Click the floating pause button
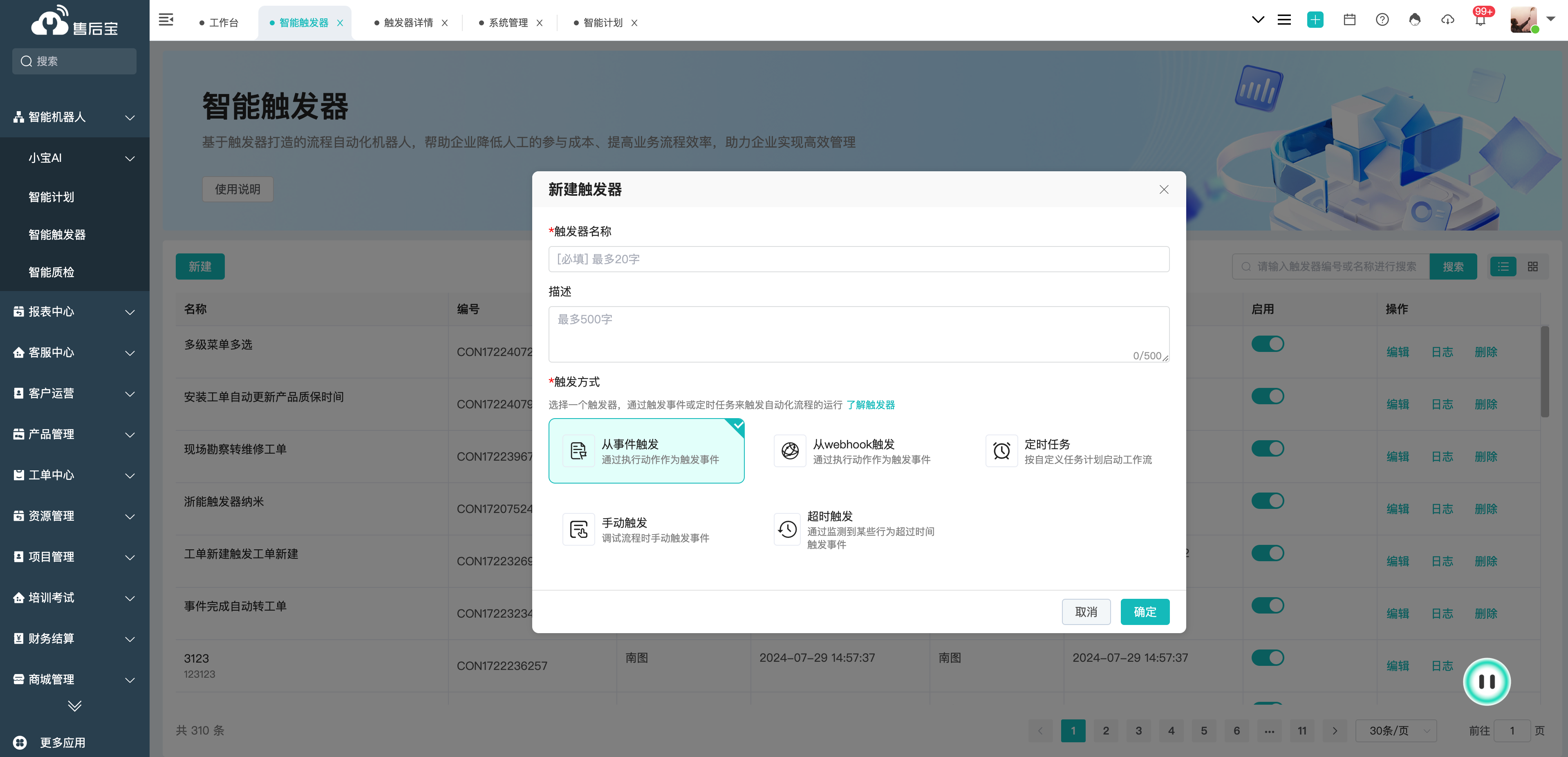The image size is (1568, 757). point(1486,681)
